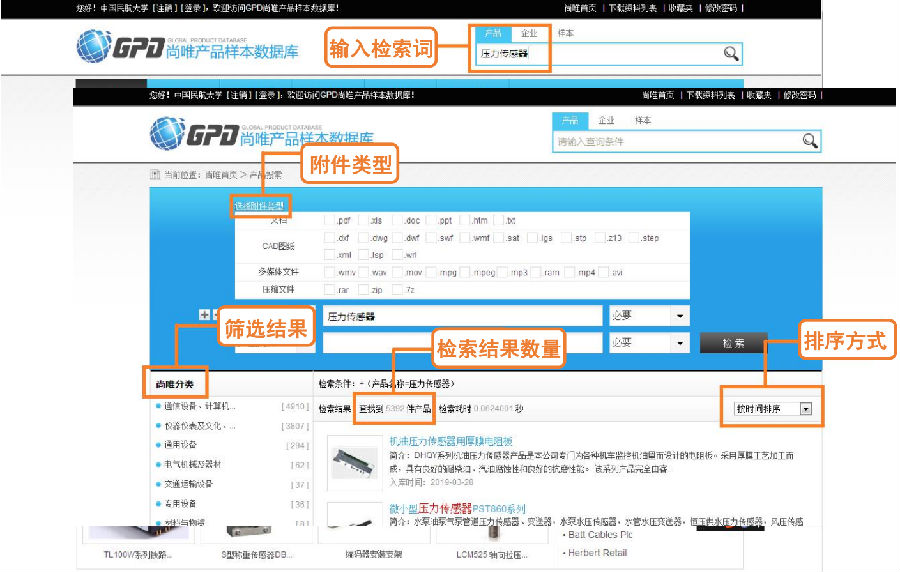Viewport: 900px width, 572px height.
Task: Click the topmost GPD globe logo
Action: tap(97, 46)
